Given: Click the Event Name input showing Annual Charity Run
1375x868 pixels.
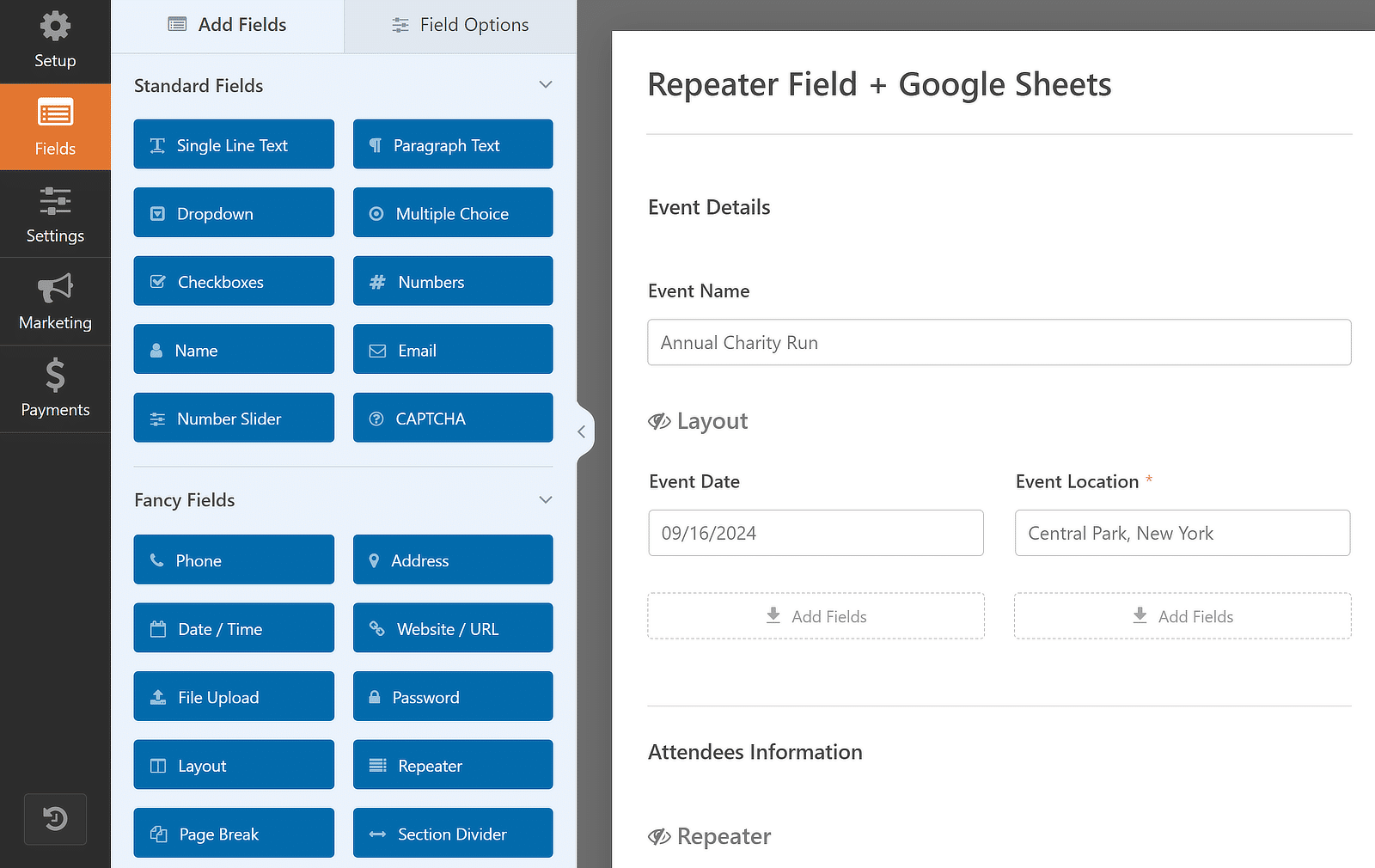Looking at the screenshot, I should [x=999, y=342].
